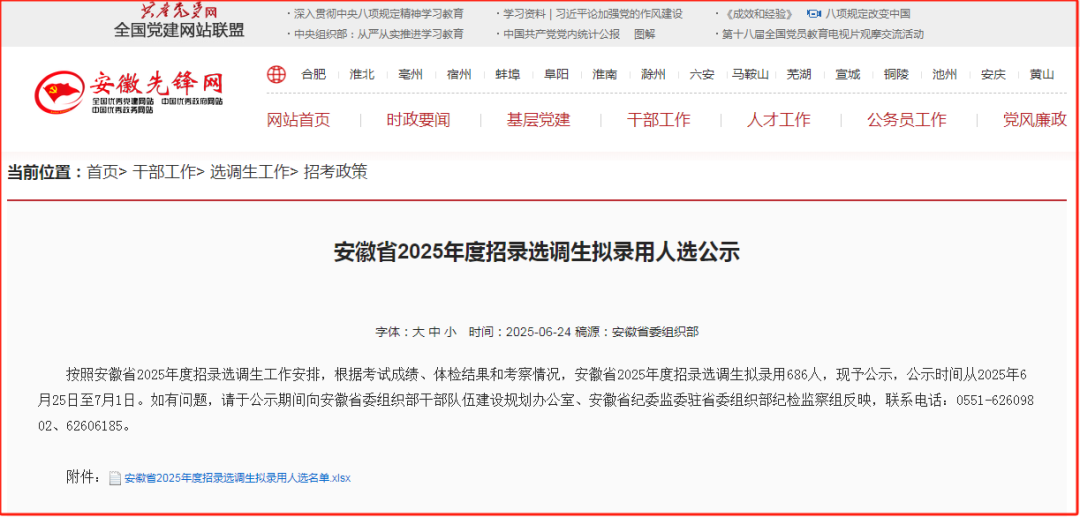Open 习近平论加强党的作风建设 link
This screenshot has height=517, width=1080.
pyautogui.click(x=619, y=14)
